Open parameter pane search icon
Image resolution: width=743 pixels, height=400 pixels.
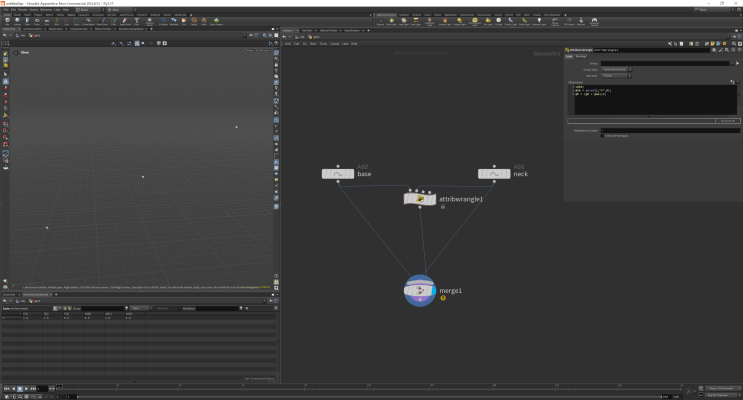pos(727,50)
